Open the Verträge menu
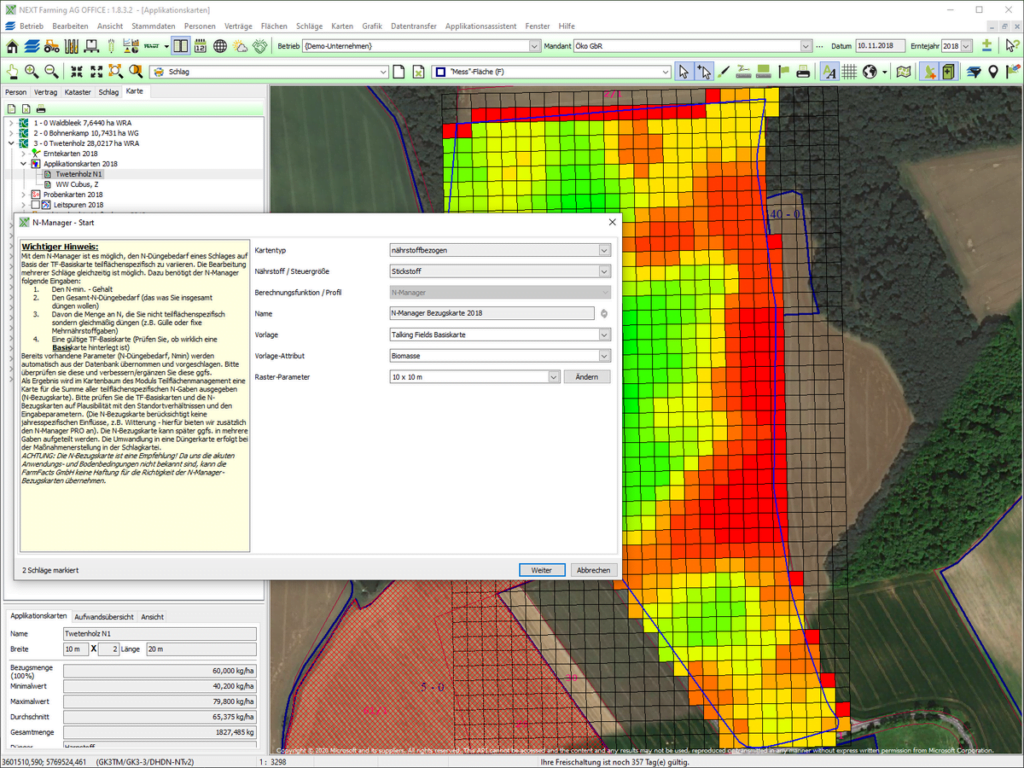 (239, 26)
